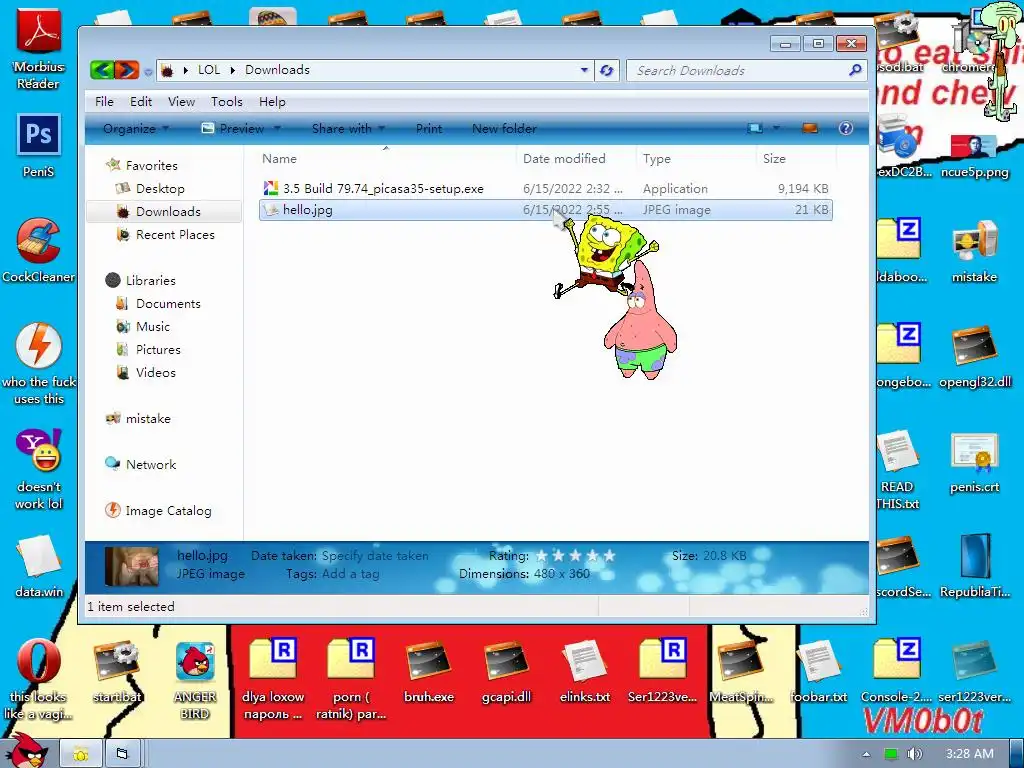Select the picasa35-setup.exe file

coord(383,189)
